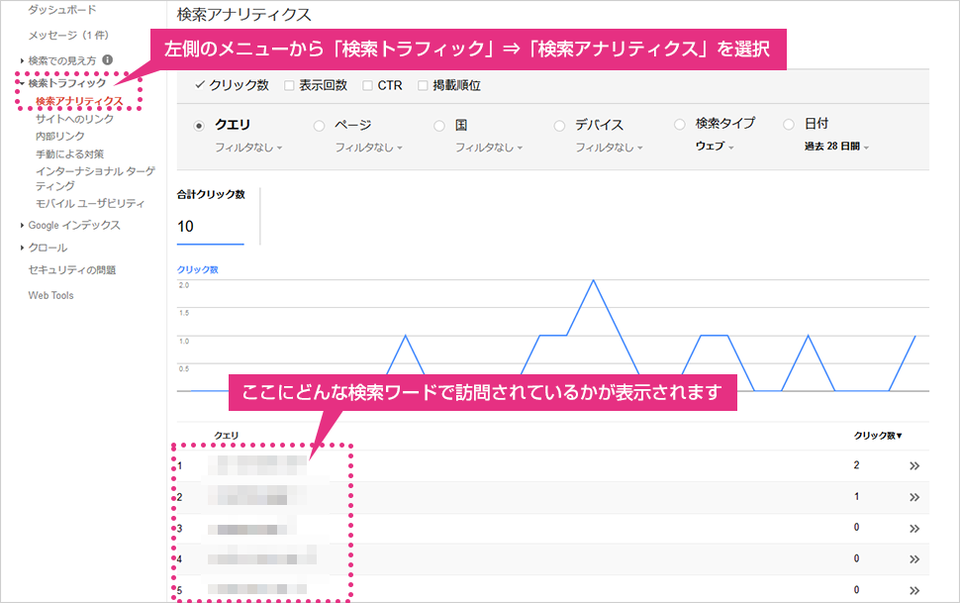Viewport: 960px width, 603px height.
Task: Open the ウェブ search type dropdown
Action: click(714, 146)
